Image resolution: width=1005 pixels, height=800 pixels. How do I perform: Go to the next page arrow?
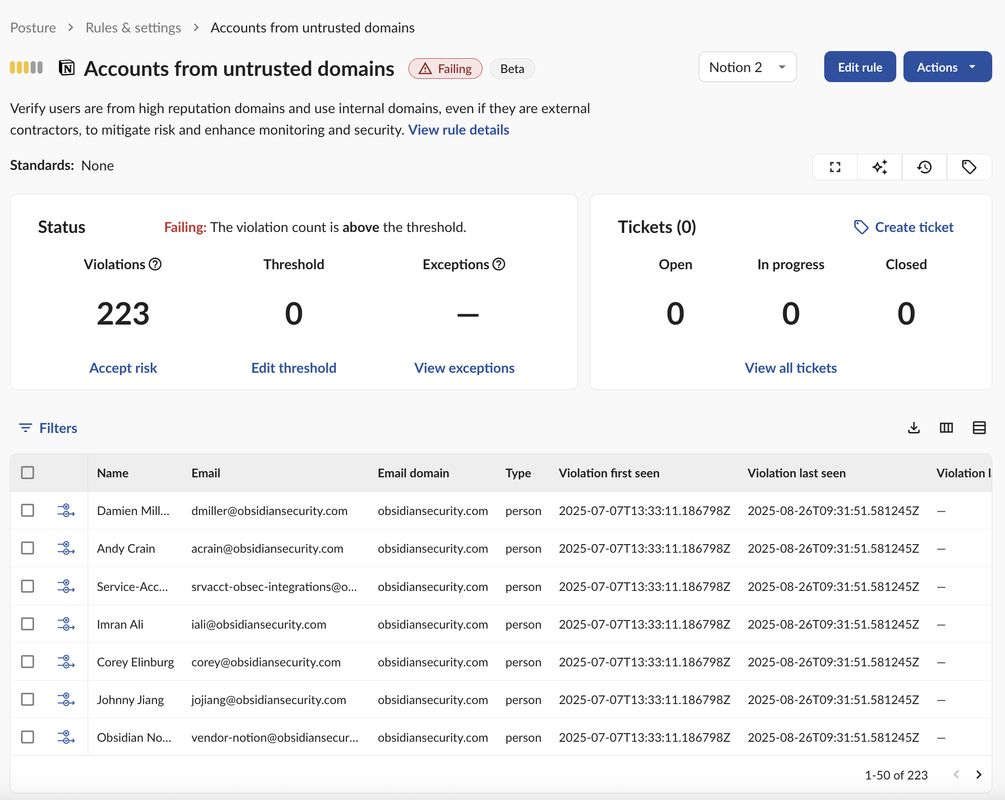click(x=979, y=775)
